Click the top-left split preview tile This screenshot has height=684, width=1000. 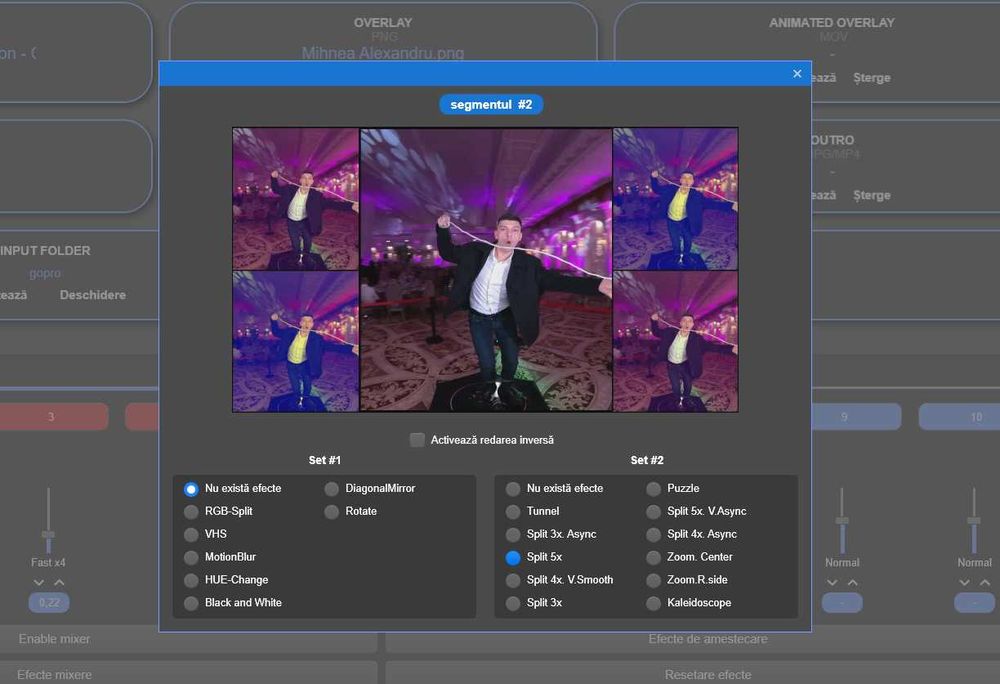click(295, 199)
